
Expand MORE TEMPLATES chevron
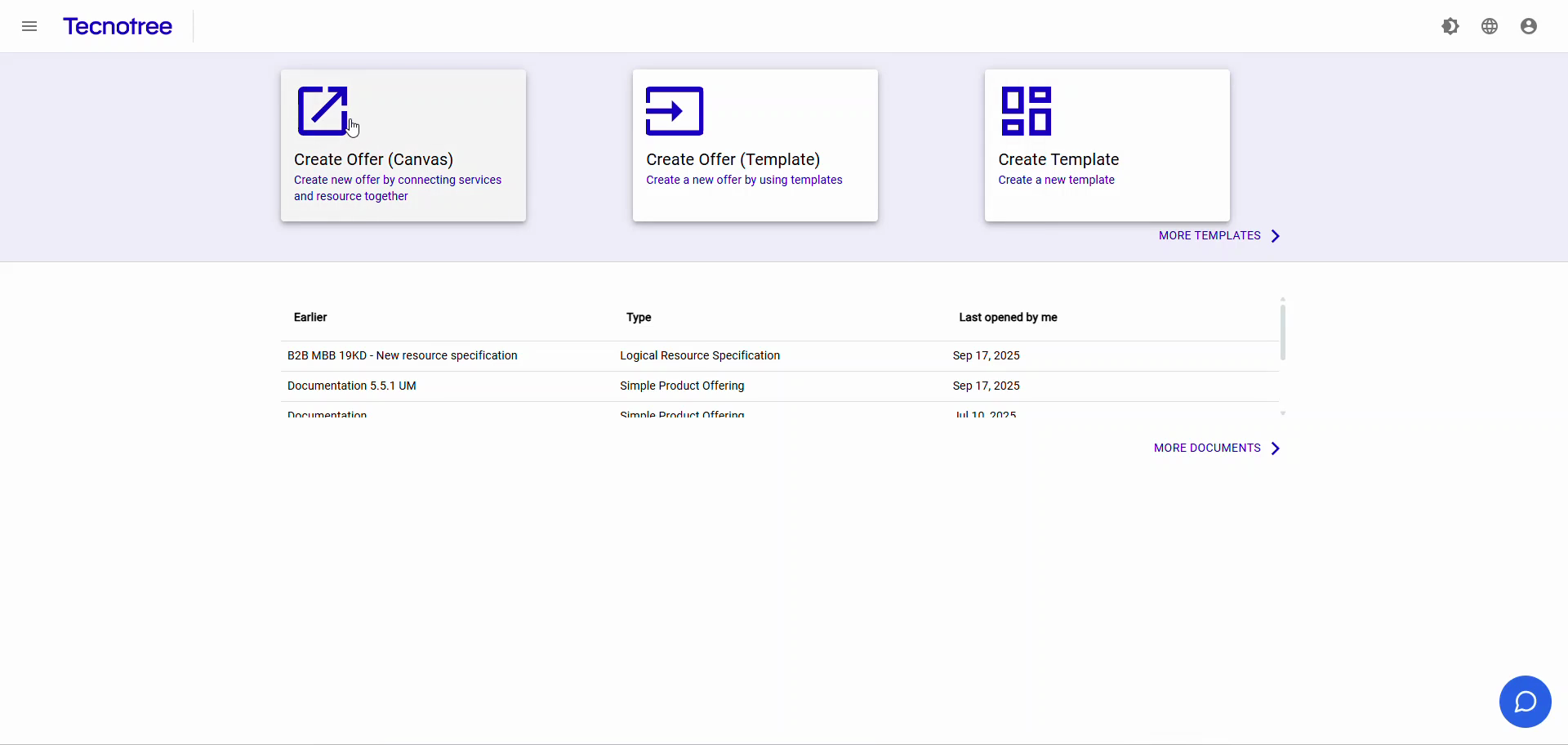coord(1275,235)
